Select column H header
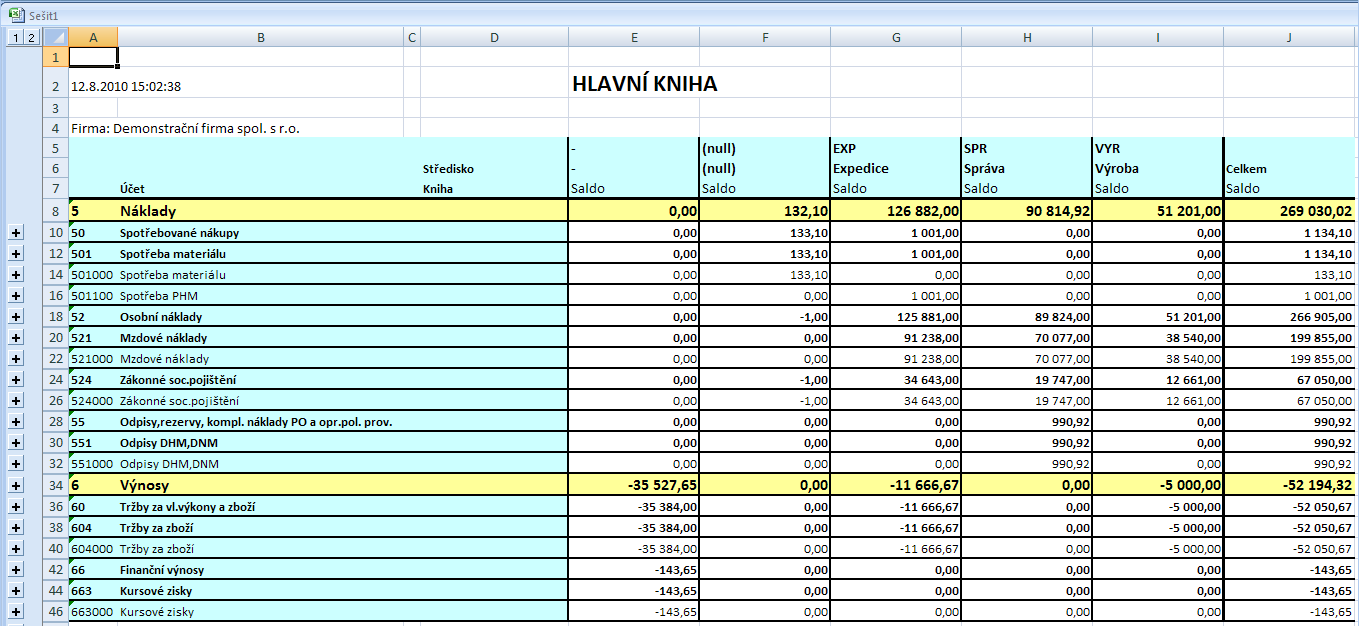This screenshot has width=1359, height=626. 1027,38
